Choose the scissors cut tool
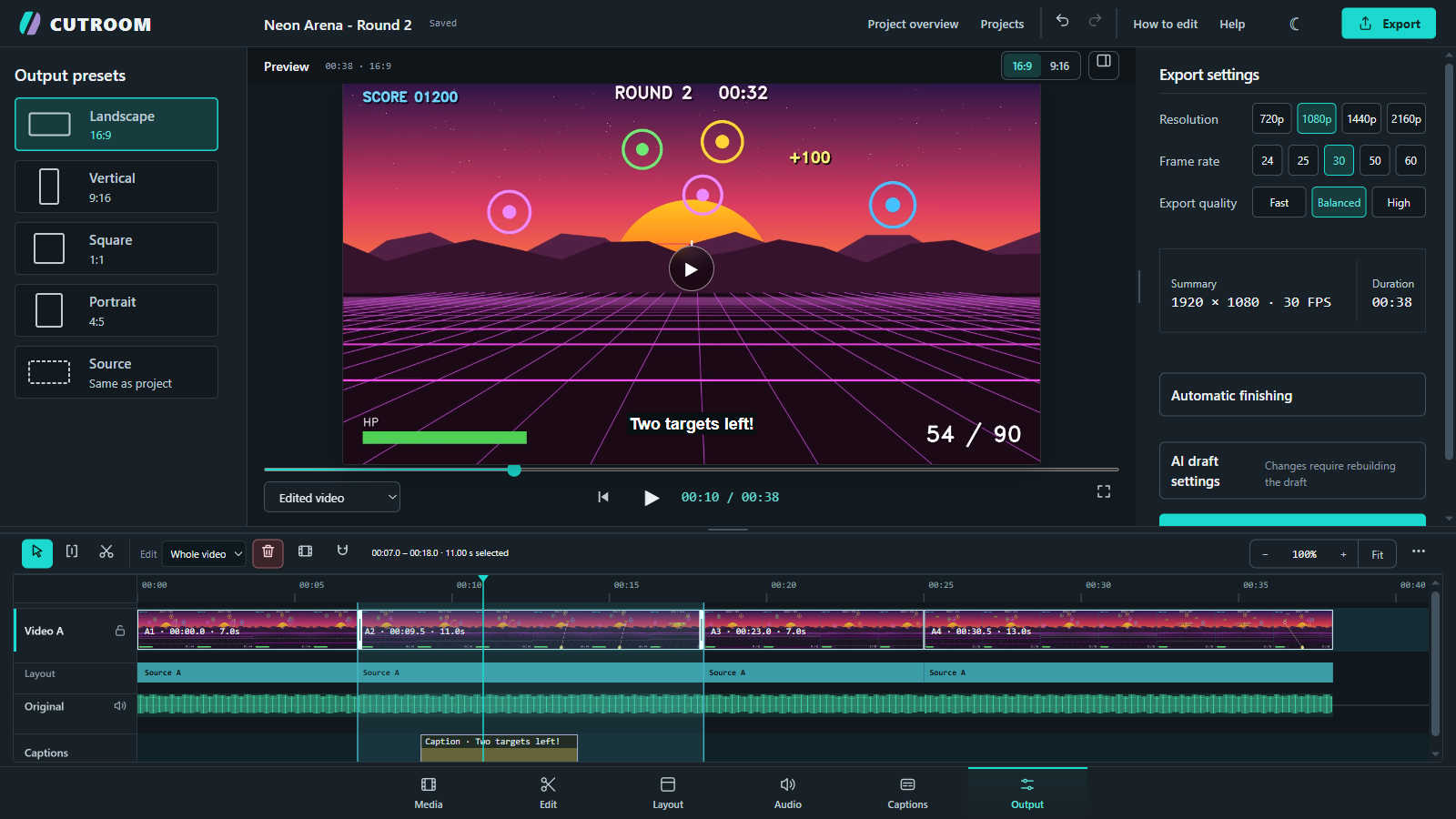The height and width of the screenshot is (819, 1456). click(x=106, y=551)
